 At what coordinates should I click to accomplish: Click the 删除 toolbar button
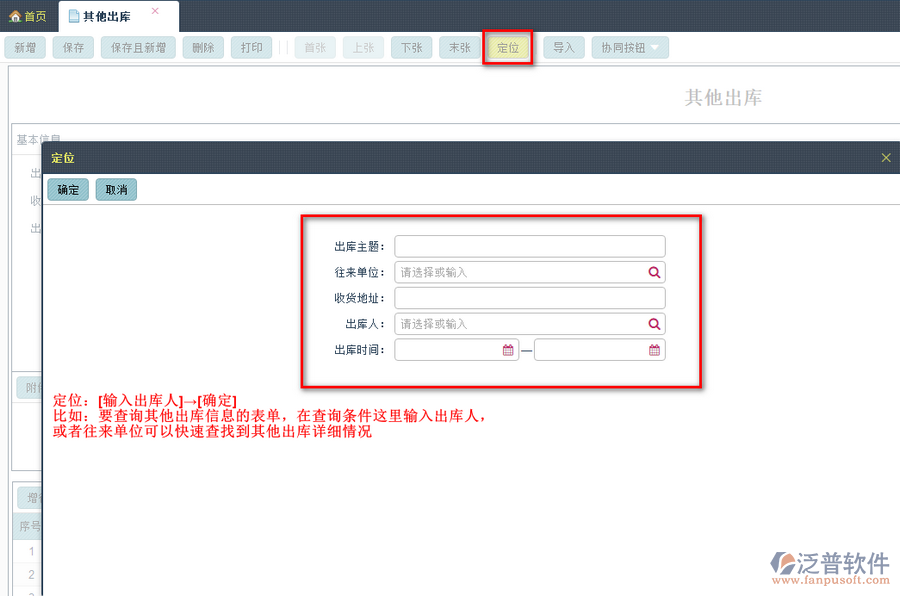[x=203, y=48]
